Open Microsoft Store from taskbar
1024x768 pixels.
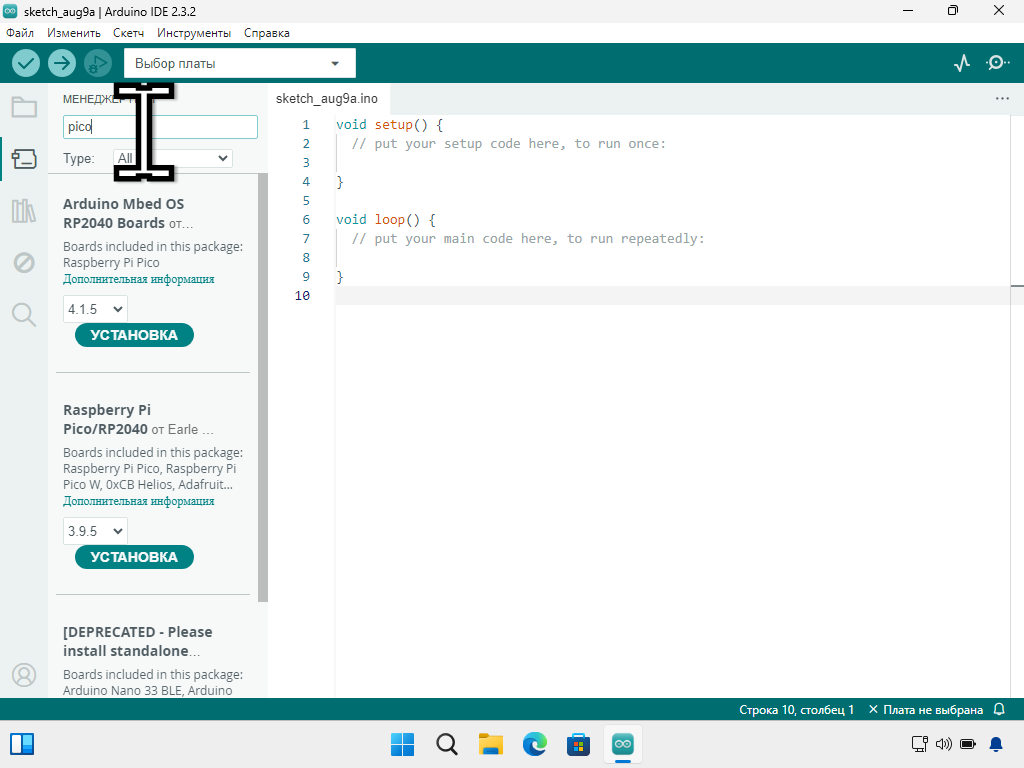click(579, 744)
